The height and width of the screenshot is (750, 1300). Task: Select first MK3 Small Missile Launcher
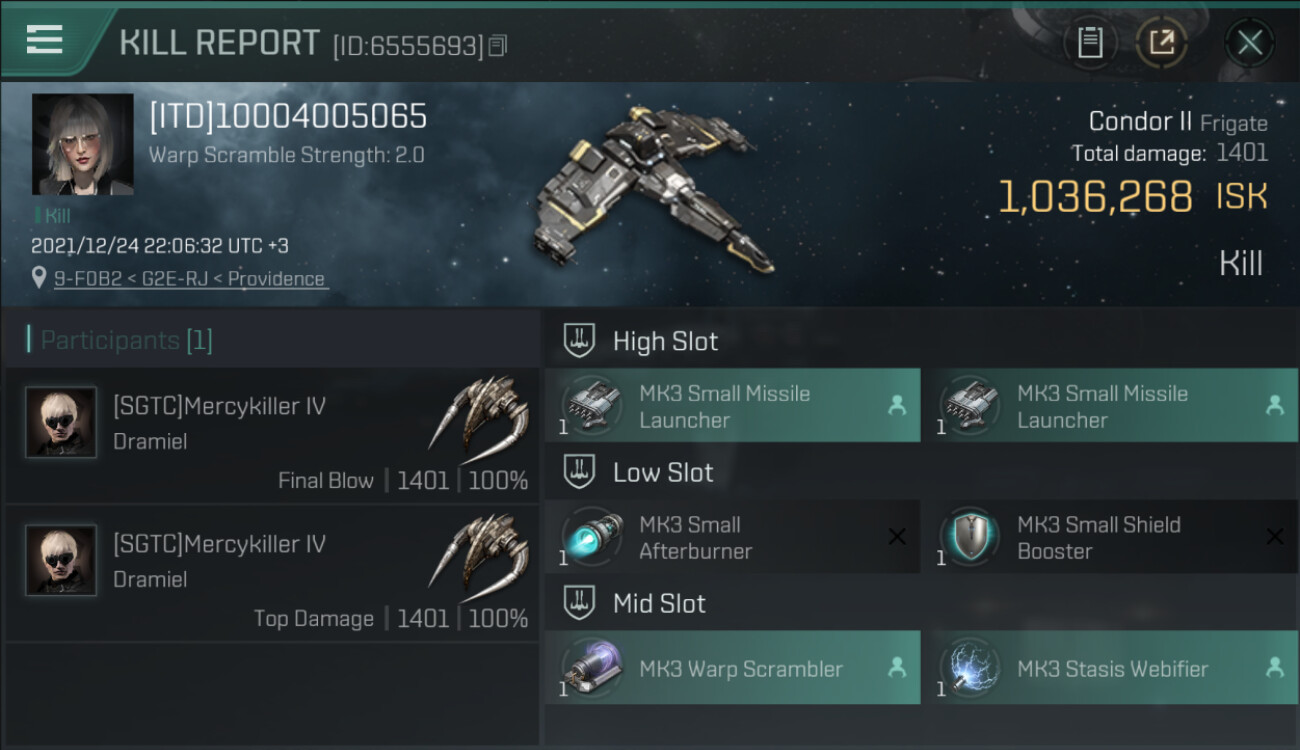tap(732, 406)
